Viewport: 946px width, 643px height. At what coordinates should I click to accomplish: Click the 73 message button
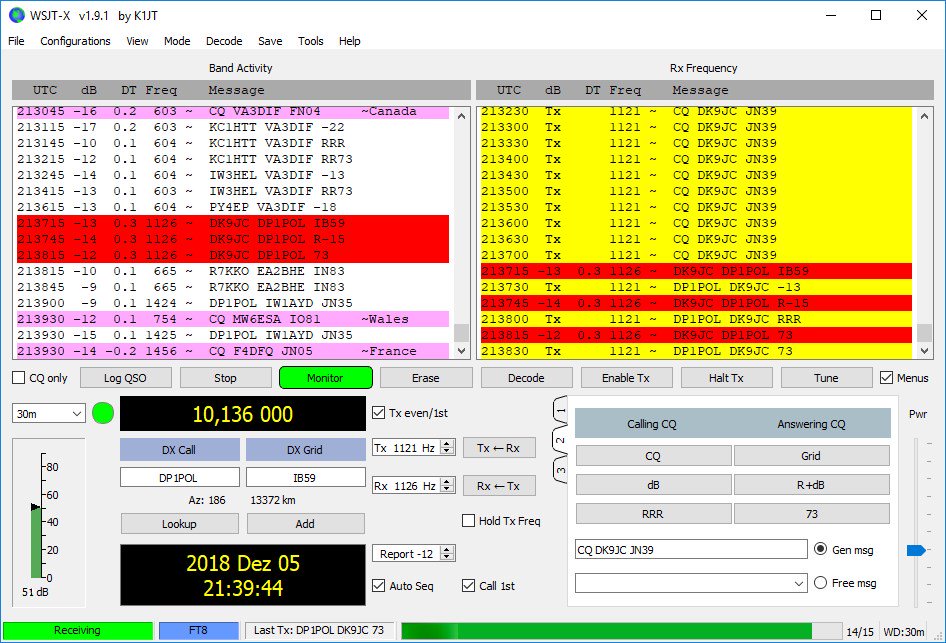click(811, 514)
